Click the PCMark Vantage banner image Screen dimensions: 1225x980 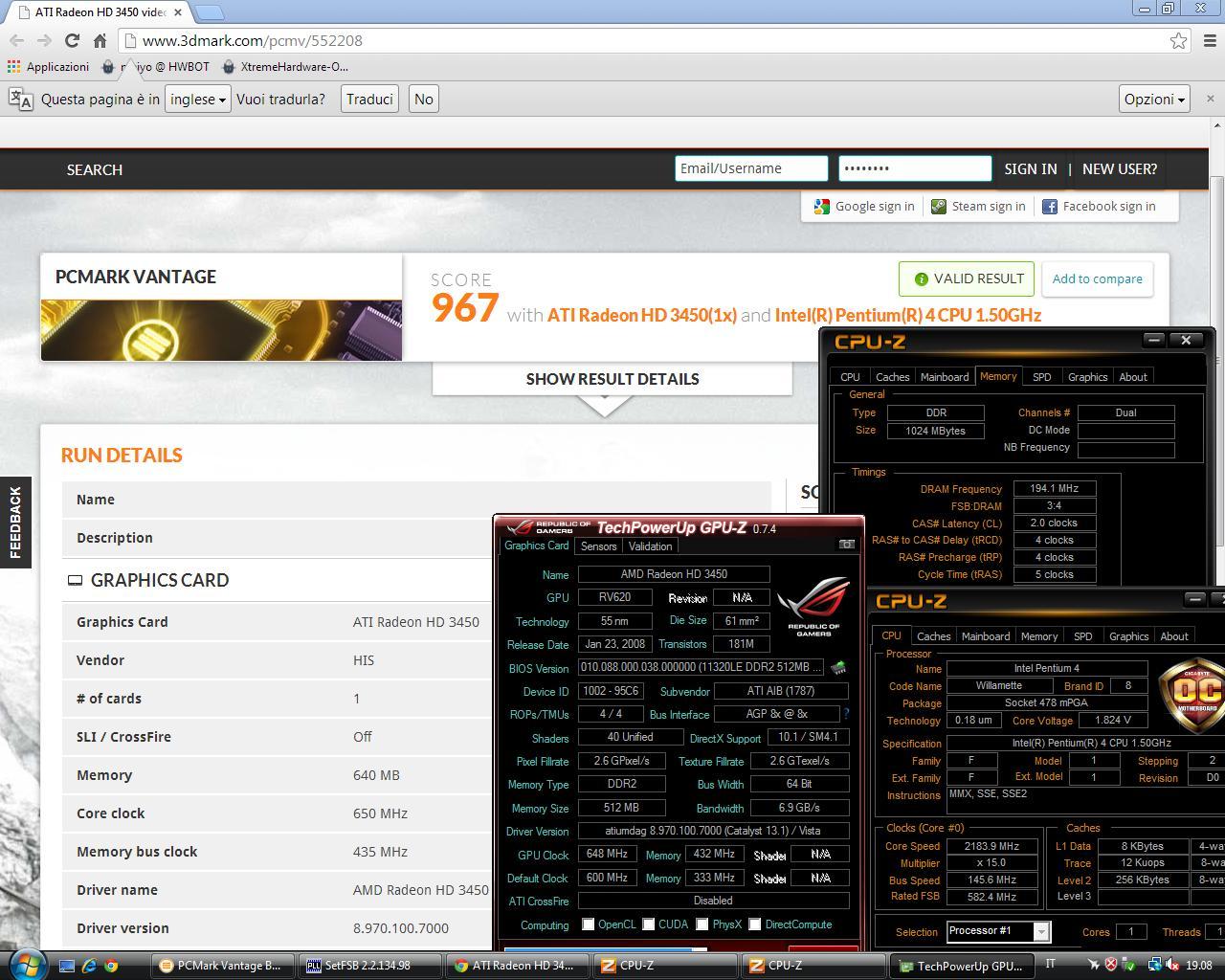click(221, 330)
